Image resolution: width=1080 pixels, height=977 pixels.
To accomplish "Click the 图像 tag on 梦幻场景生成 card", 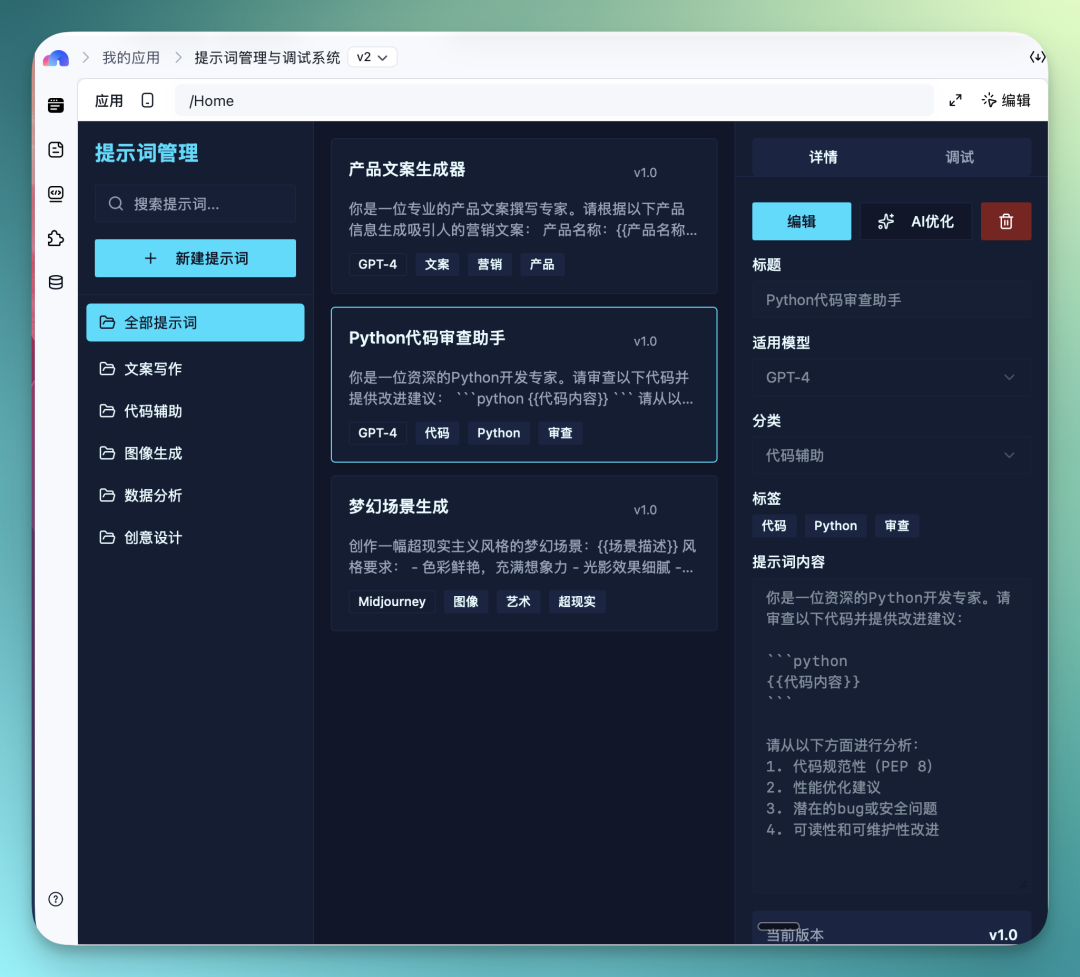I will (466, 601).
